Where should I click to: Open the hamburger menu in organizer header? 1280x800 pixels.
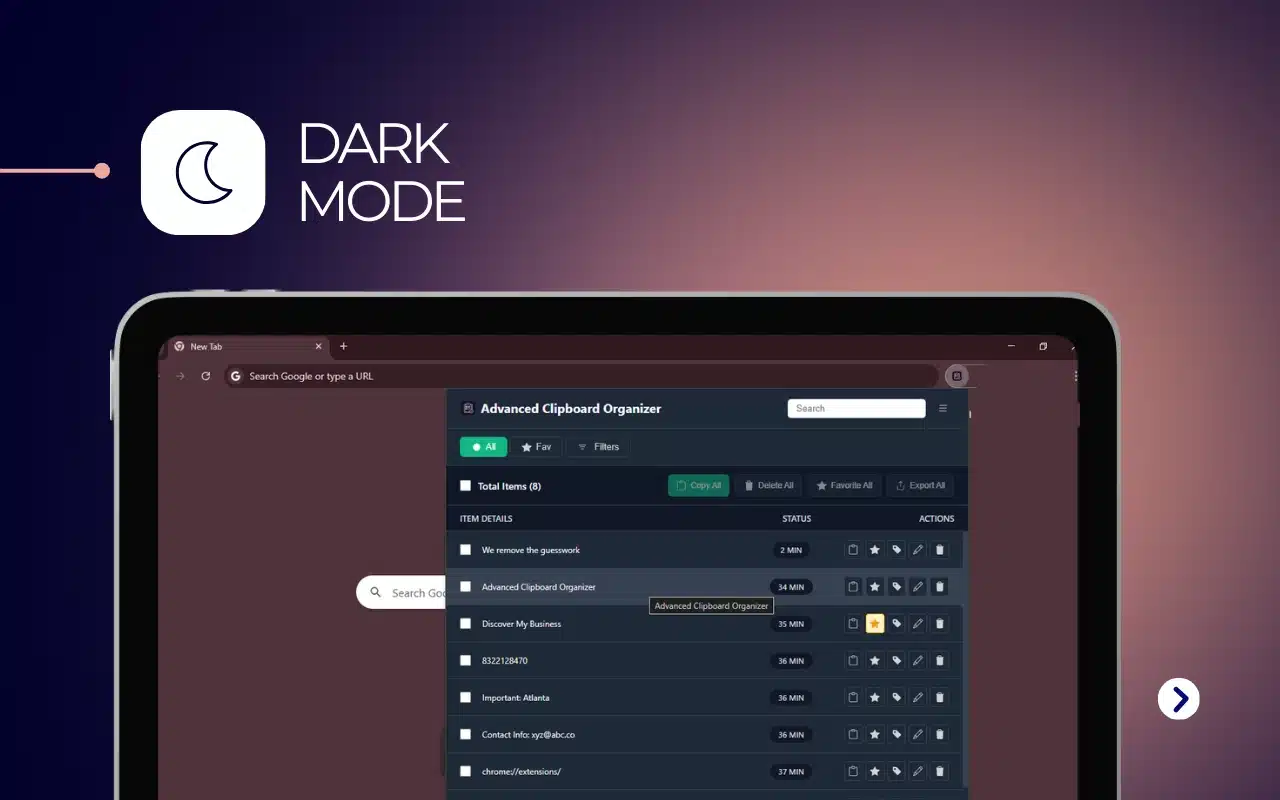pos(943,408)
